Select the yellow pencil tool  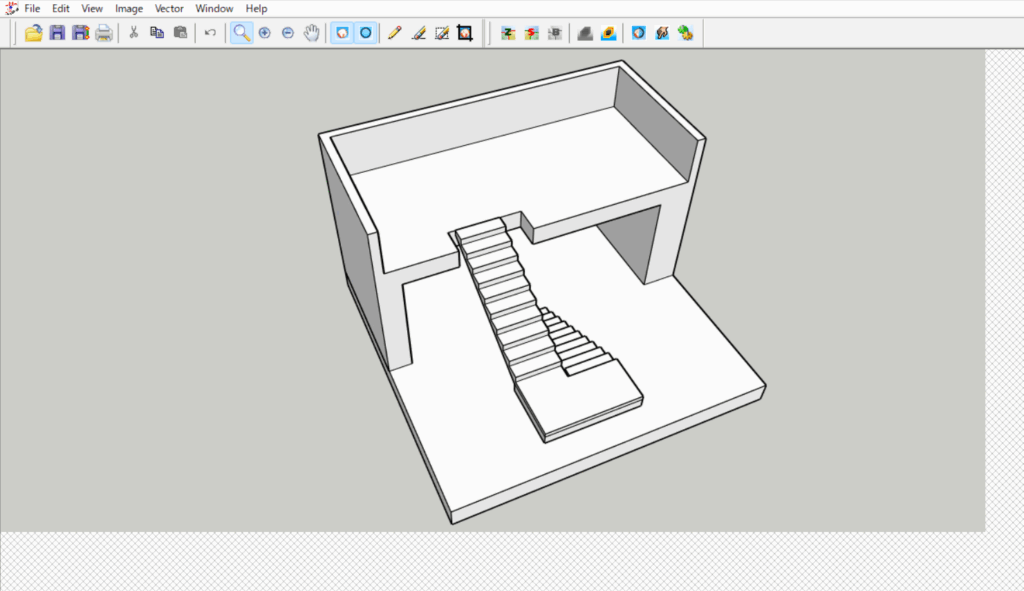pyautogui.click(x=394, y=33)
